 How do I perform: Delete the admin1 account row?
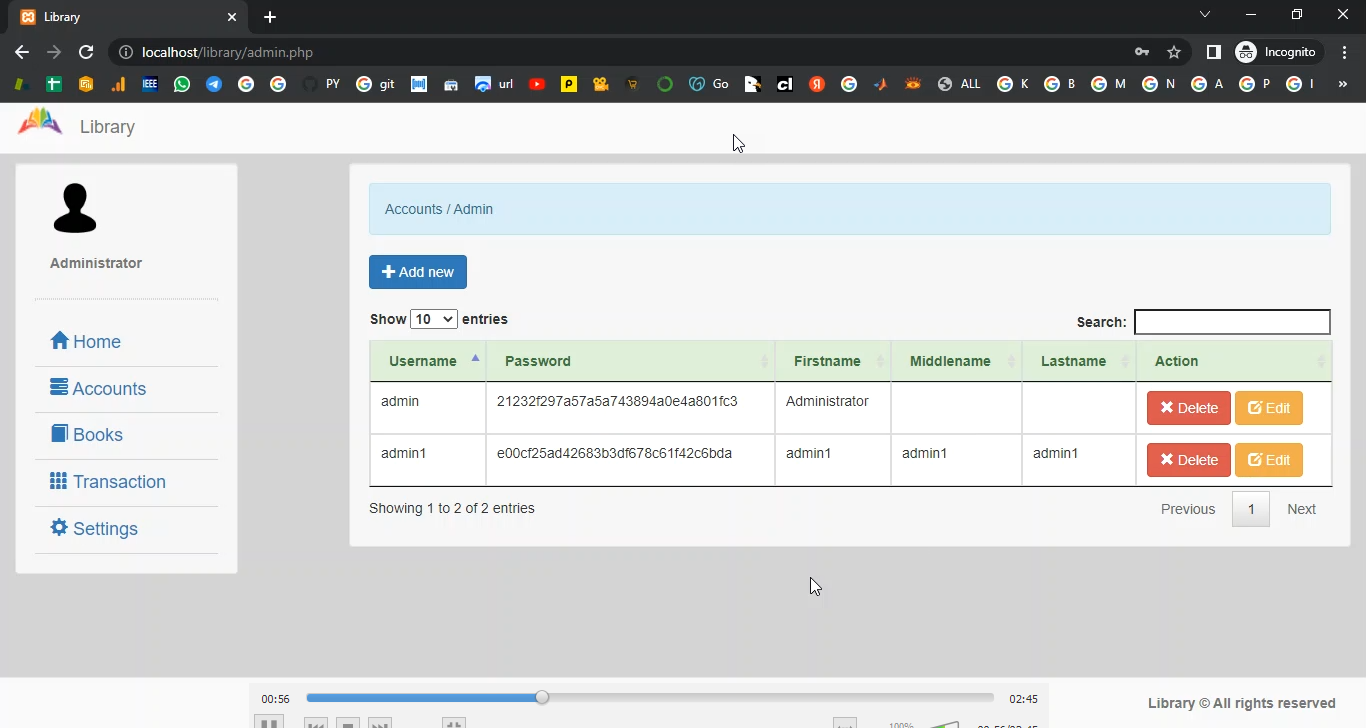click(x=1188, y=460)
